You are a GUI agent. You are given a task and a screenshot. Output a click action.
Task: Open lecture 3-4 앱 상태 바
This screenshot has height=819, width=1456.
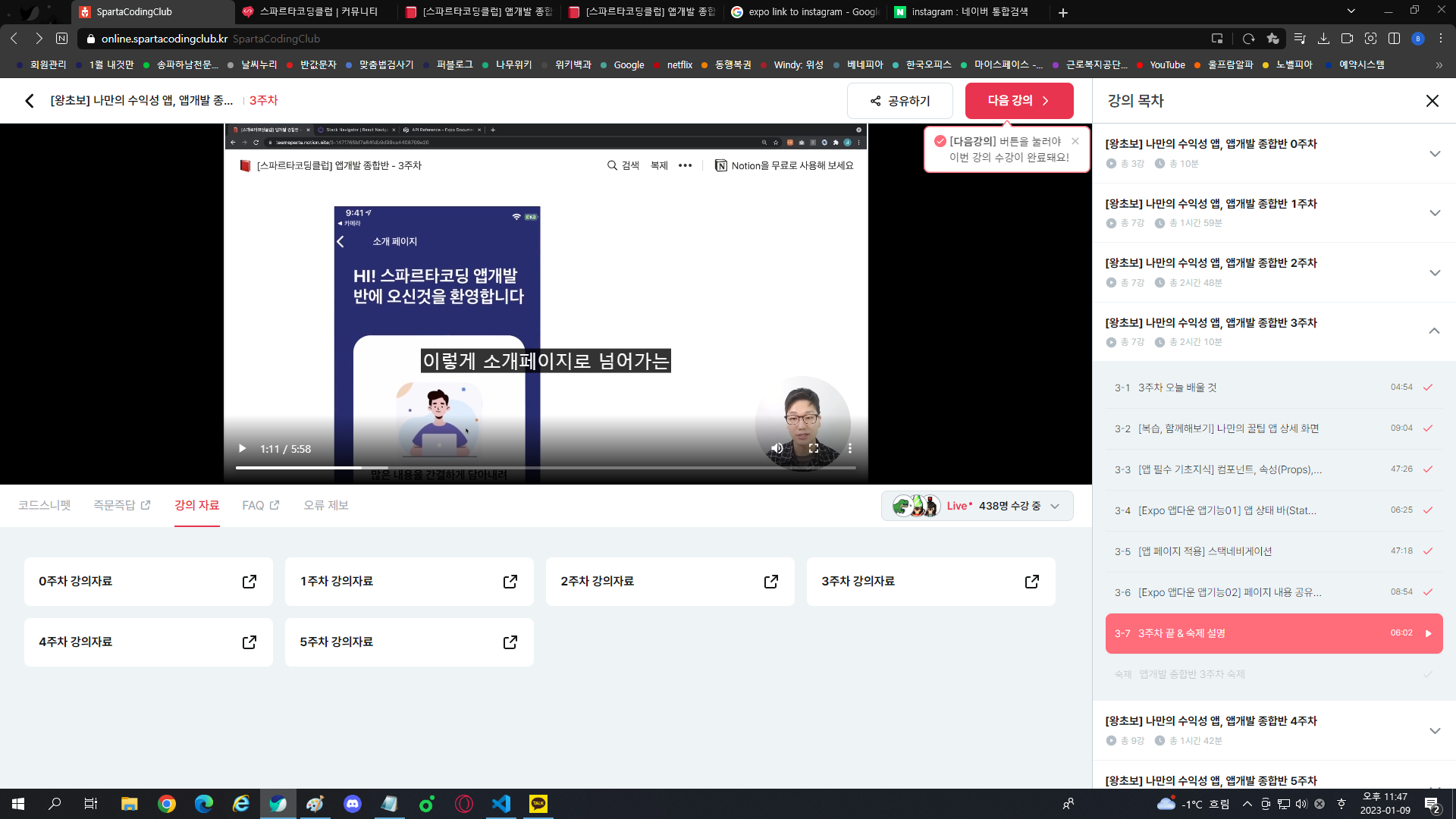[x=1274, y=510]
